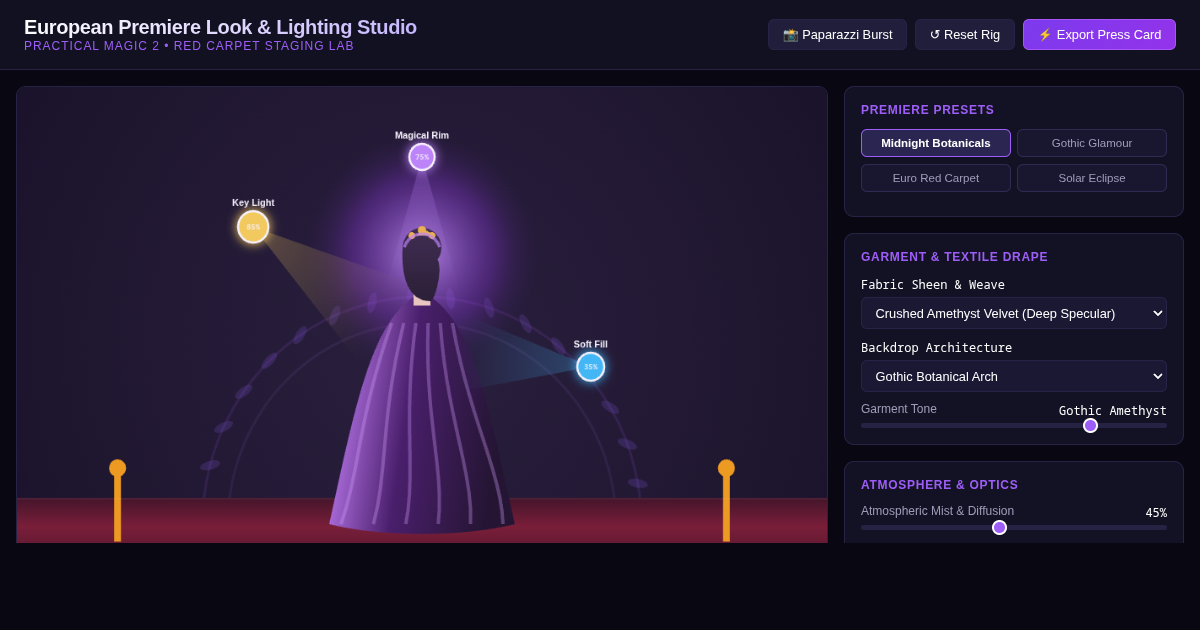Screen dimensions: 1200x630
Task: Click the European Premiere Look & Lighting Studio title
Action: pyautogui.click(x=220, y=27)
